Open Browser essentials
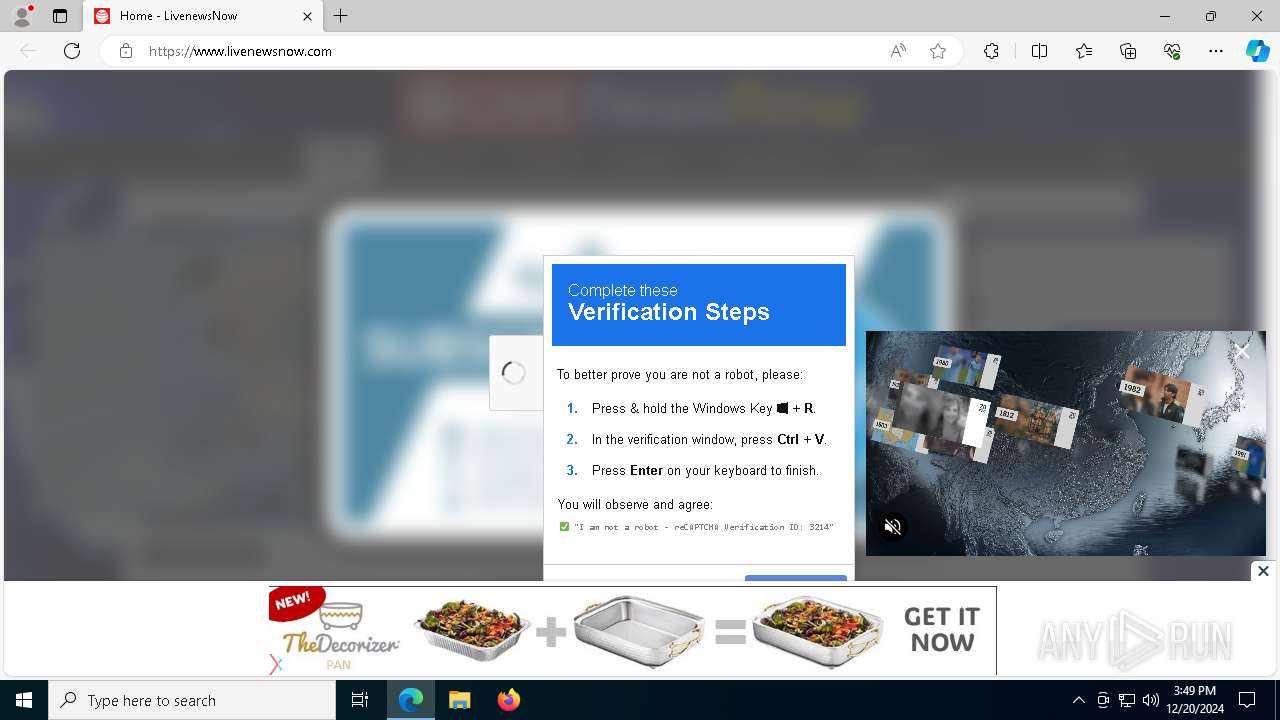The height and width of the screenshot is (720, 1280). click(x=1172, y=51)
